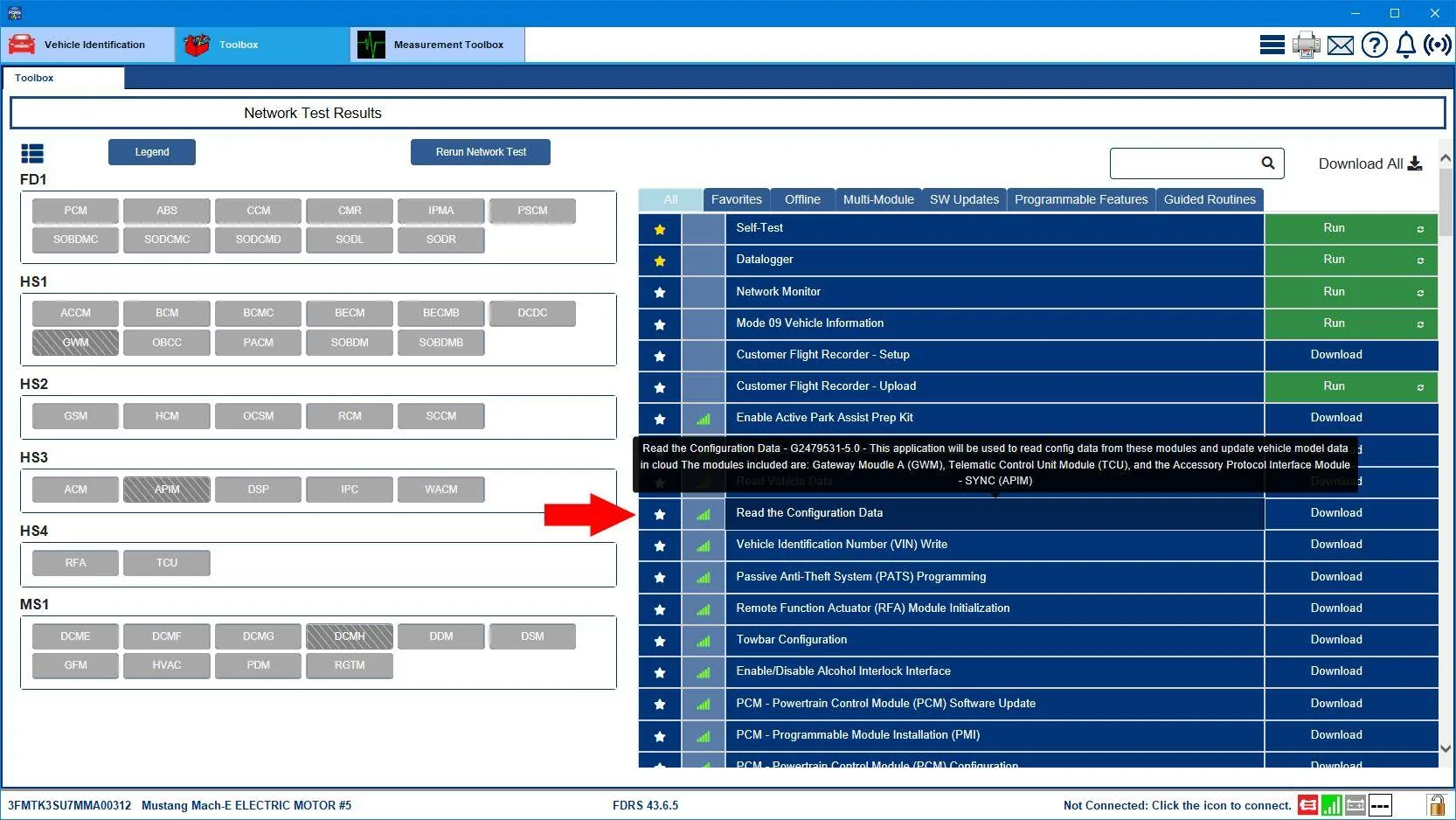The image size is (1456, 820).
Task: Select the Guided Routines filter tab
Action: [1210, 199]
